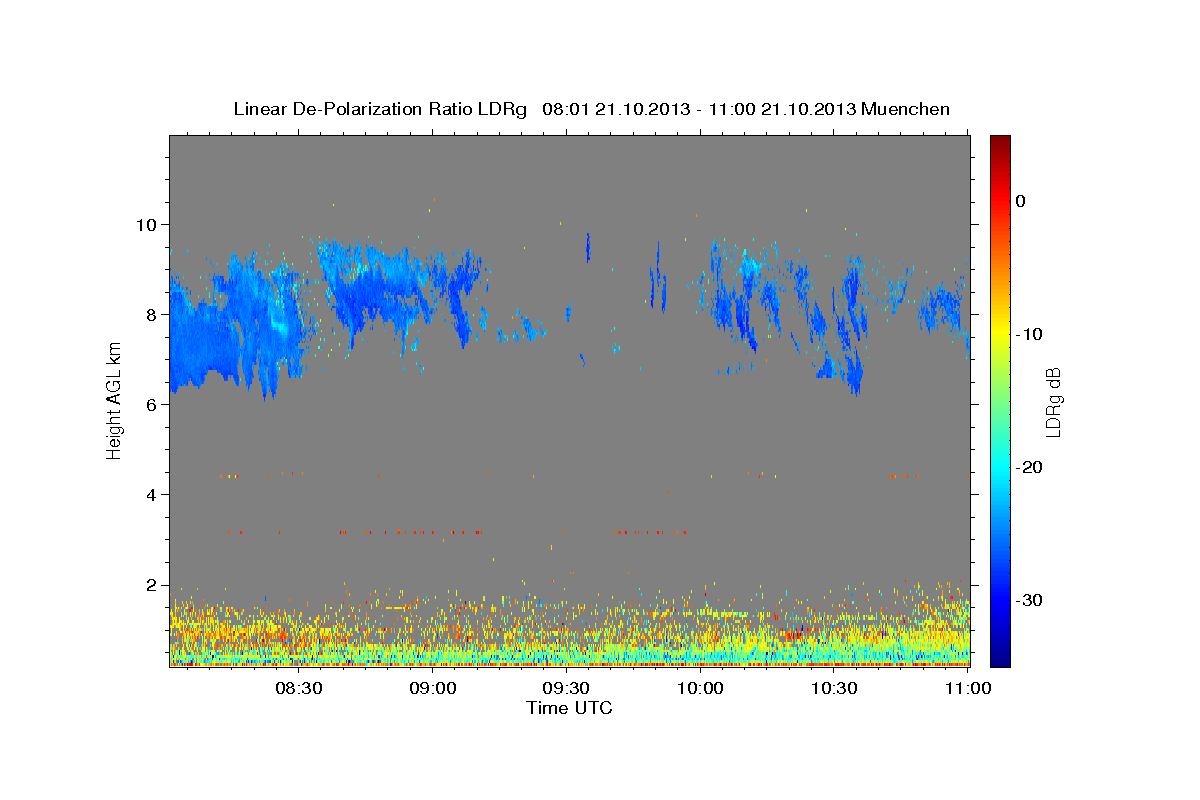Image resolution: width=1200 pixels, height=800 pixels.
Task: Click the colorbar label '-20'
Action: point(1029,467)
